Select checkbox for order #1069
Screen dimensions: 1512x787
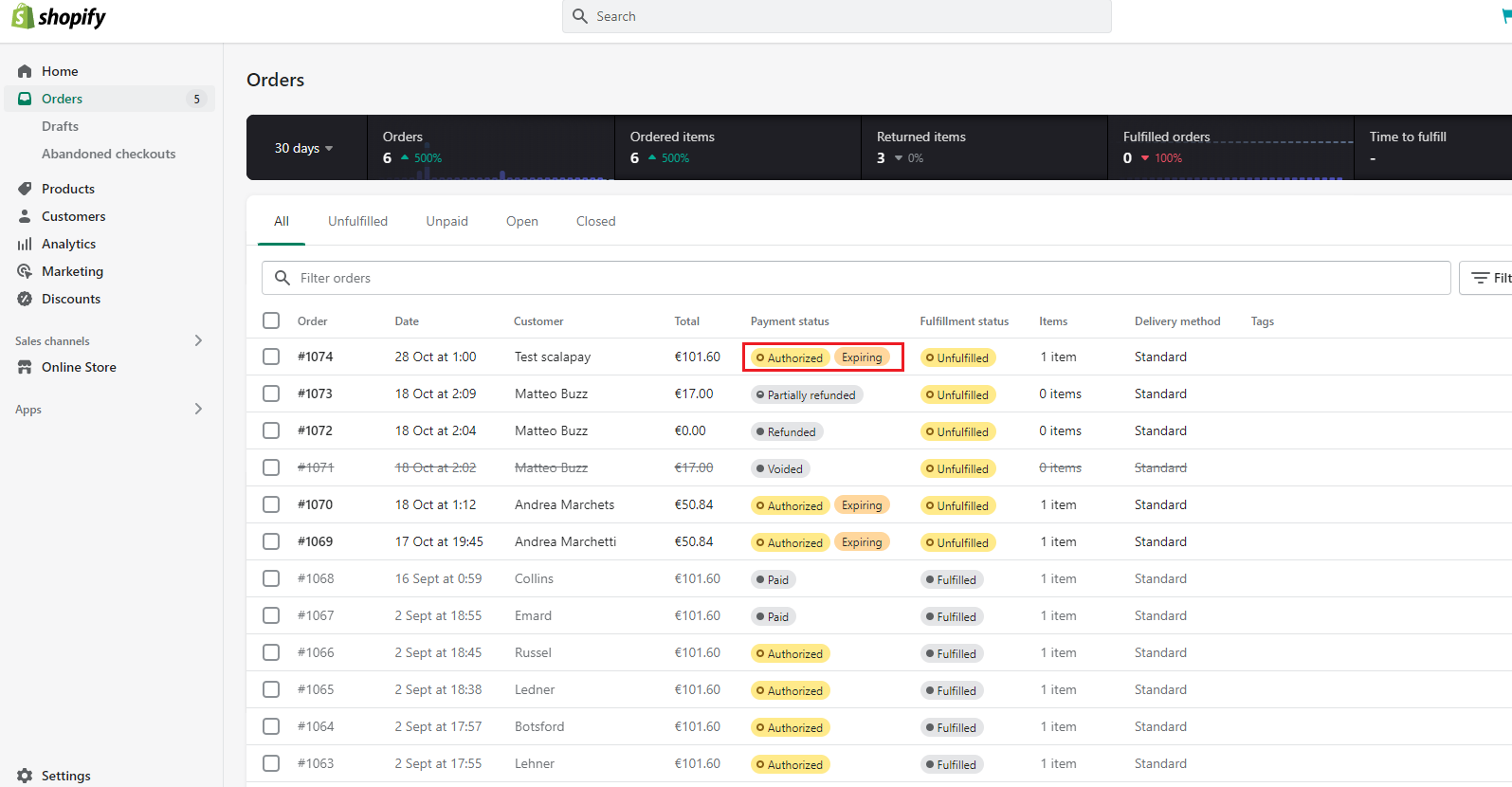click(271, 541)
